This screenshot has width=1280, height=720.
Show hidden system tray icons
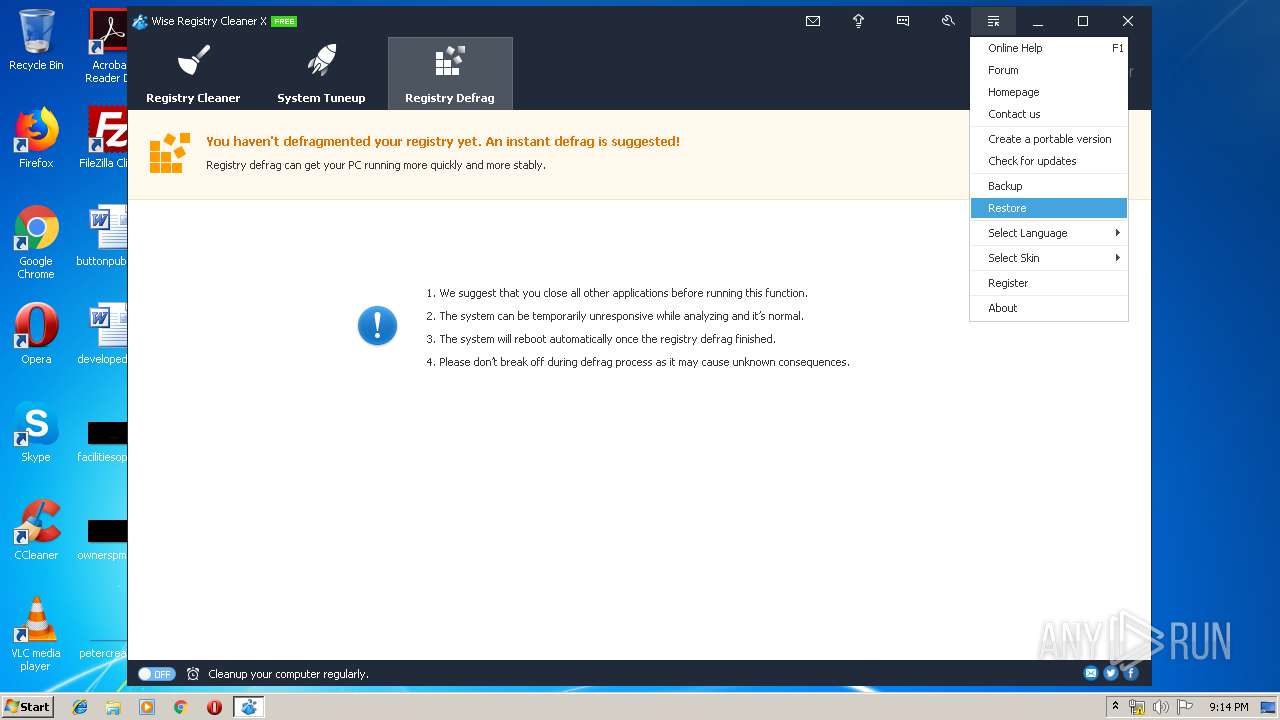click(1116, 707)
